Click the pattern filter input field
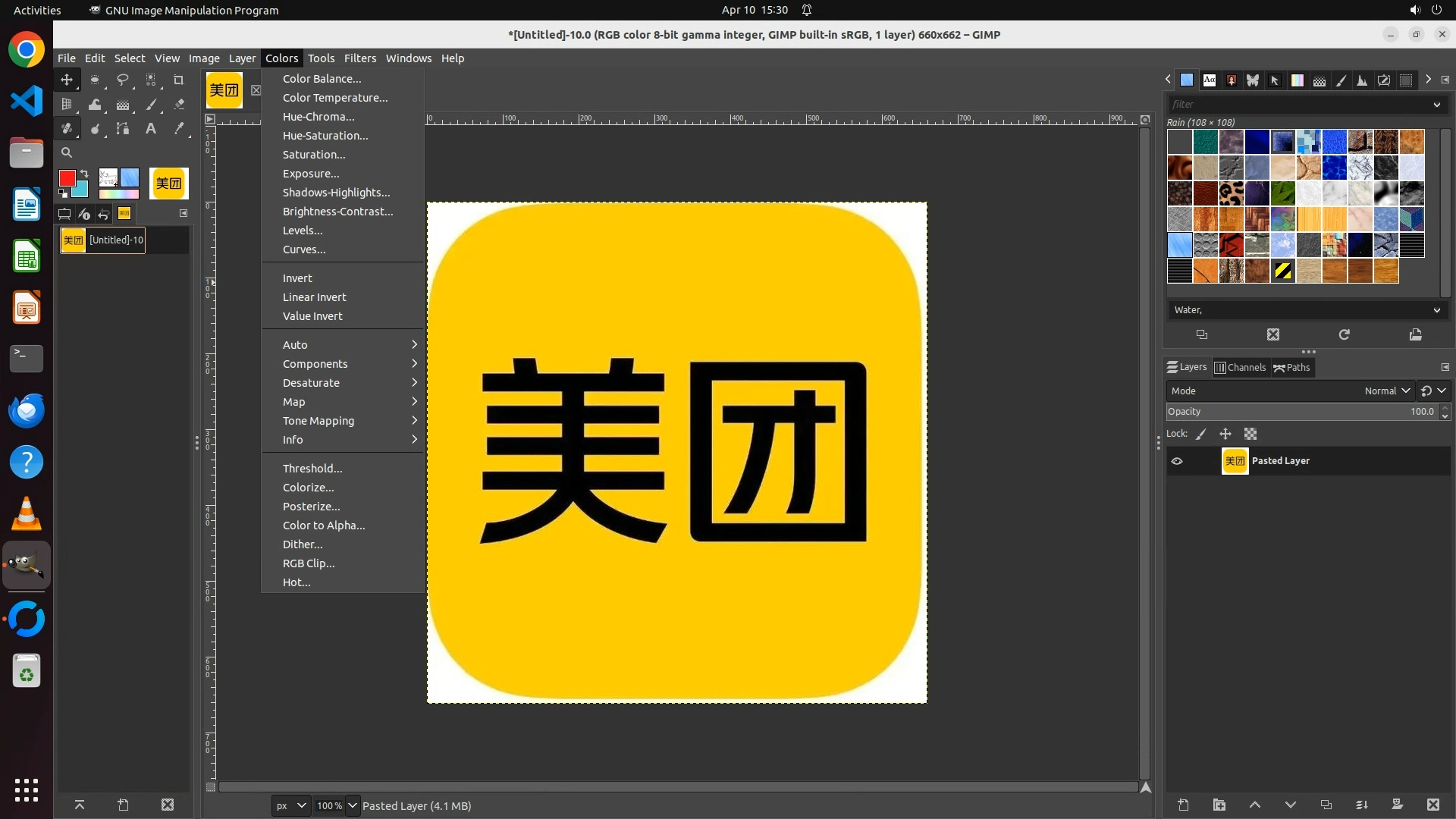This screenshot has height=819, width=1456. click(1297, 105)
